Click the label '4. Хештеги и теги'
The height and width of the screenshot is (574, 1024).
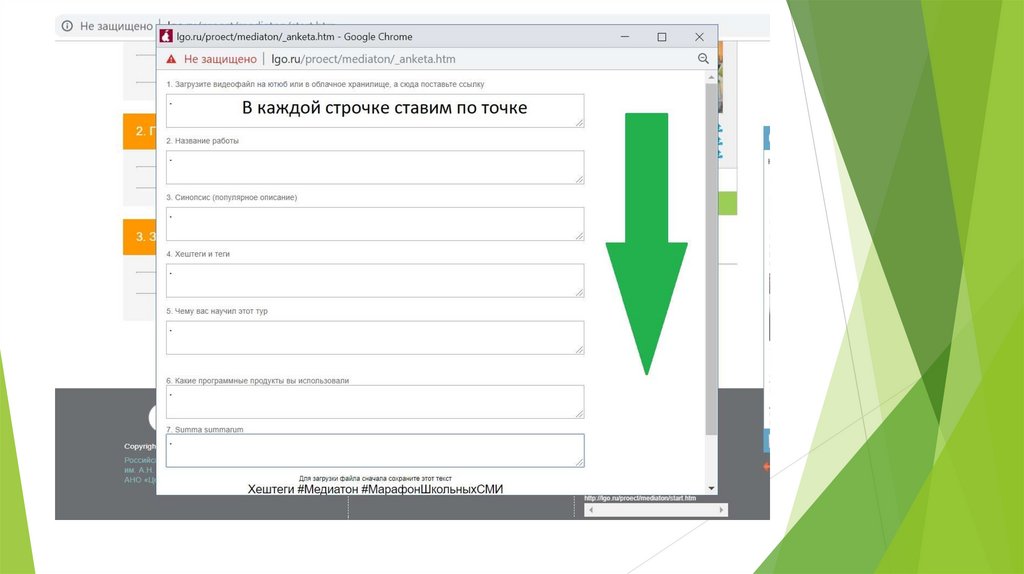click(x=198, y=254)
